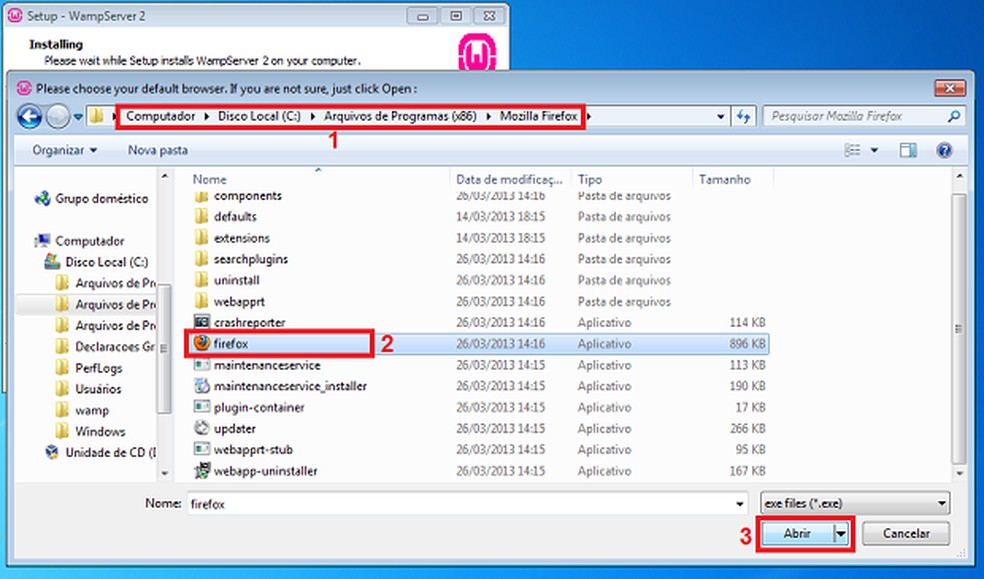Open the Usuários folder in tree

tap(98, 389)
